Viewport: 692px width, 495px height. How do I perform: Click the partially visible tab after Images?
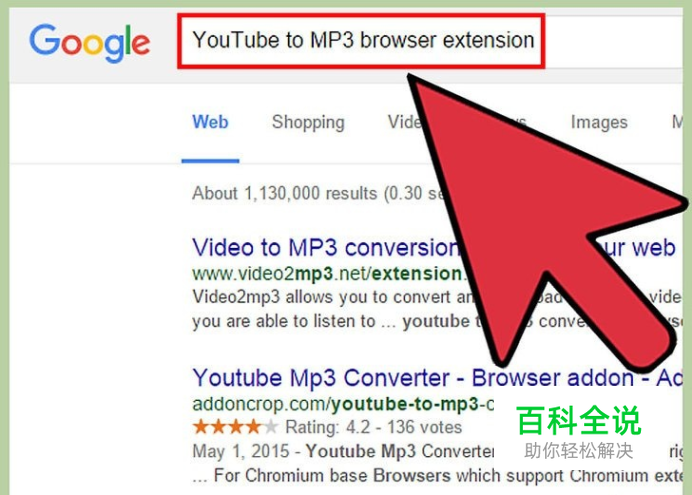tap(677, 122)
